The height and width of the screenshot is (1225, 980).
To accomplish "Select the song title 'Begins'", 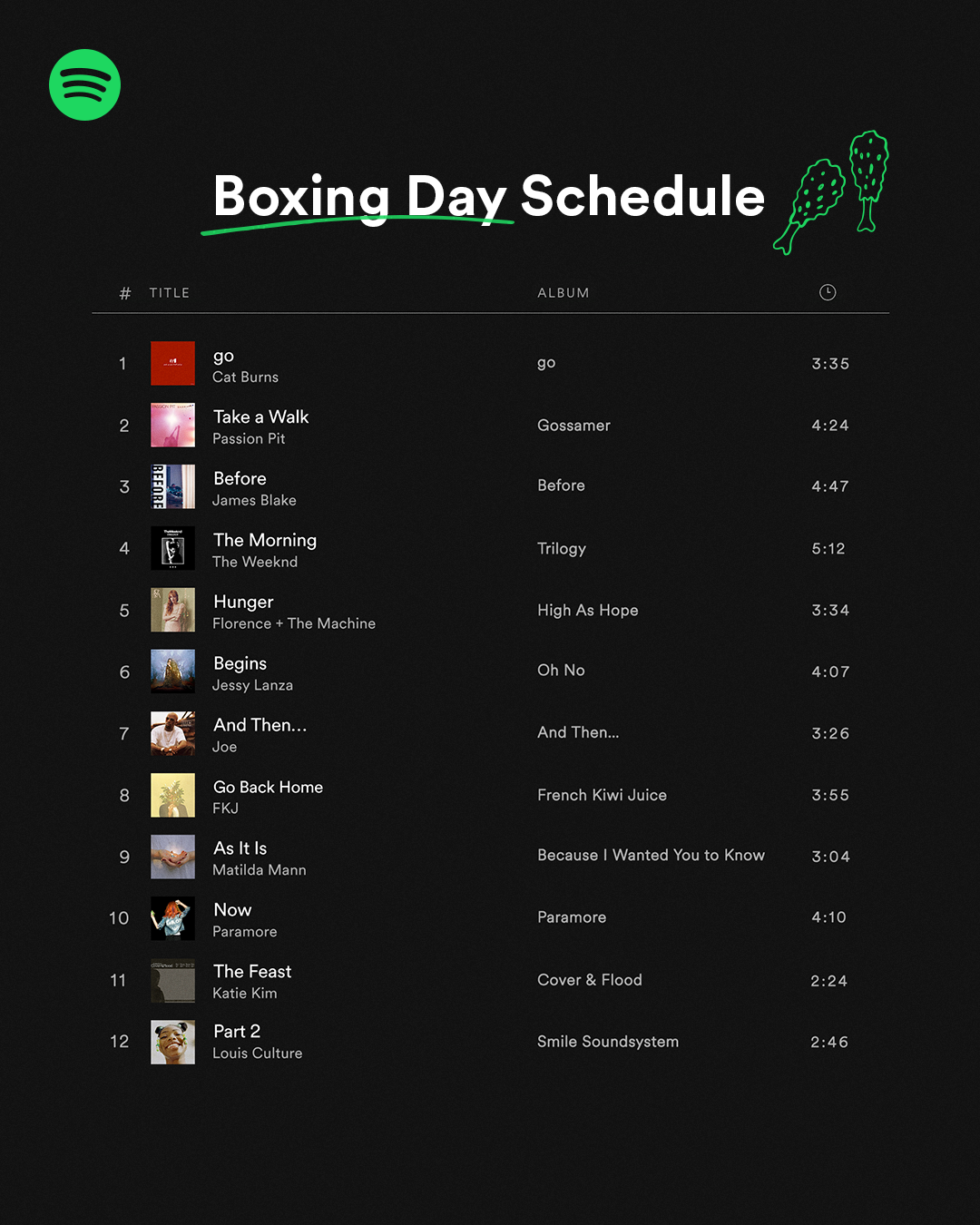I will (240, 664).
